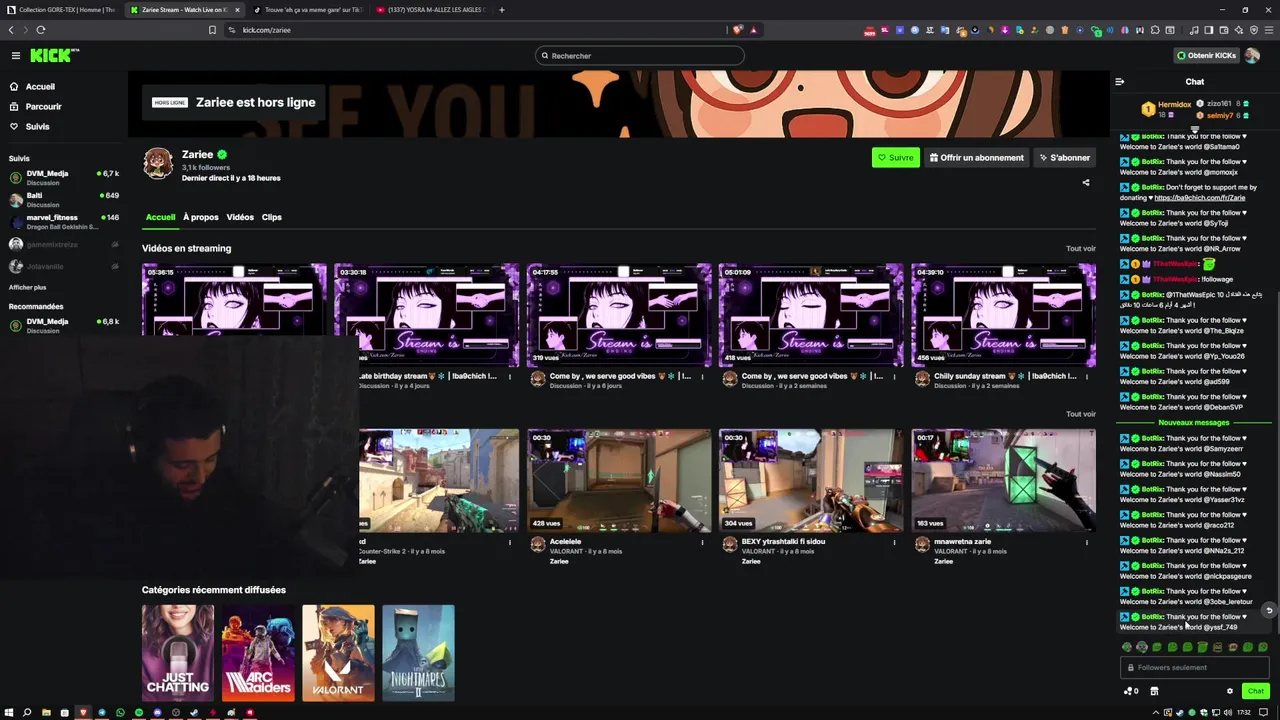Image resolution: width=1280 pixels, height=720 pixels.
Task: Click the Nouveaux messages divider label
Action: pyautogui.click(x=1194, y=423)
